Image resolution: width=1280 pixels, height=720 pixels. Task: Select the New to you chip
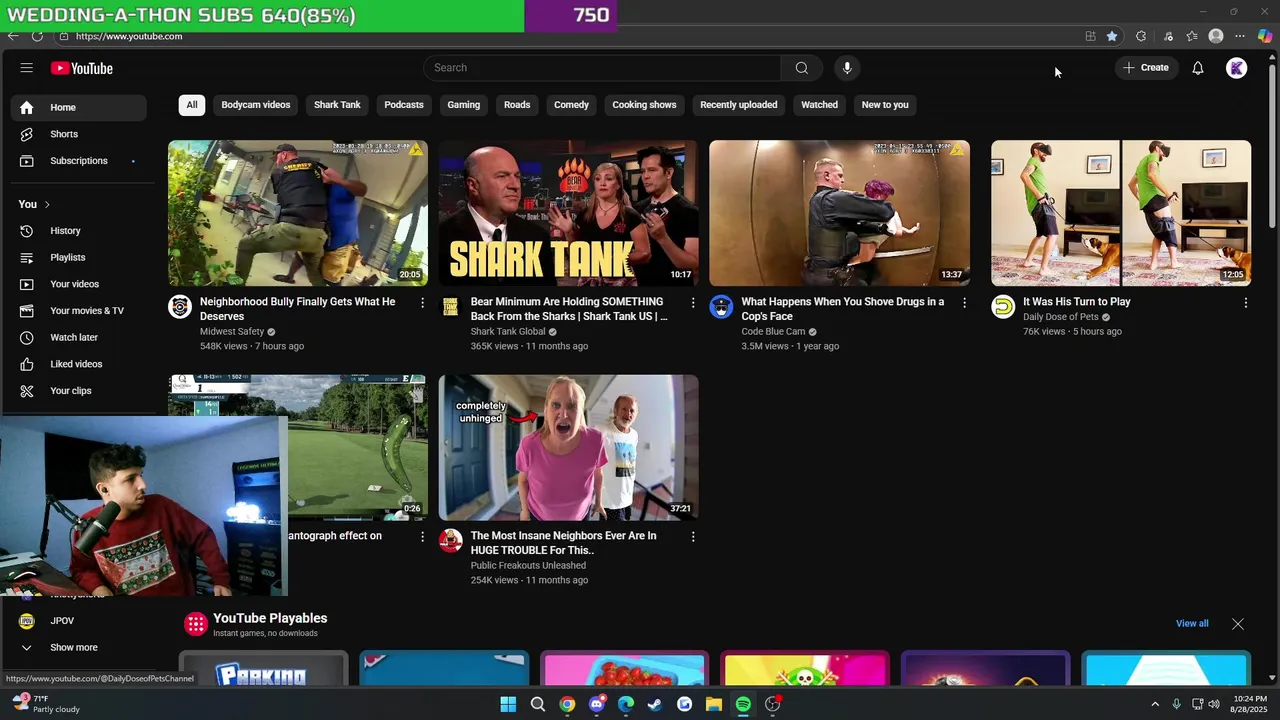point(885,105)
